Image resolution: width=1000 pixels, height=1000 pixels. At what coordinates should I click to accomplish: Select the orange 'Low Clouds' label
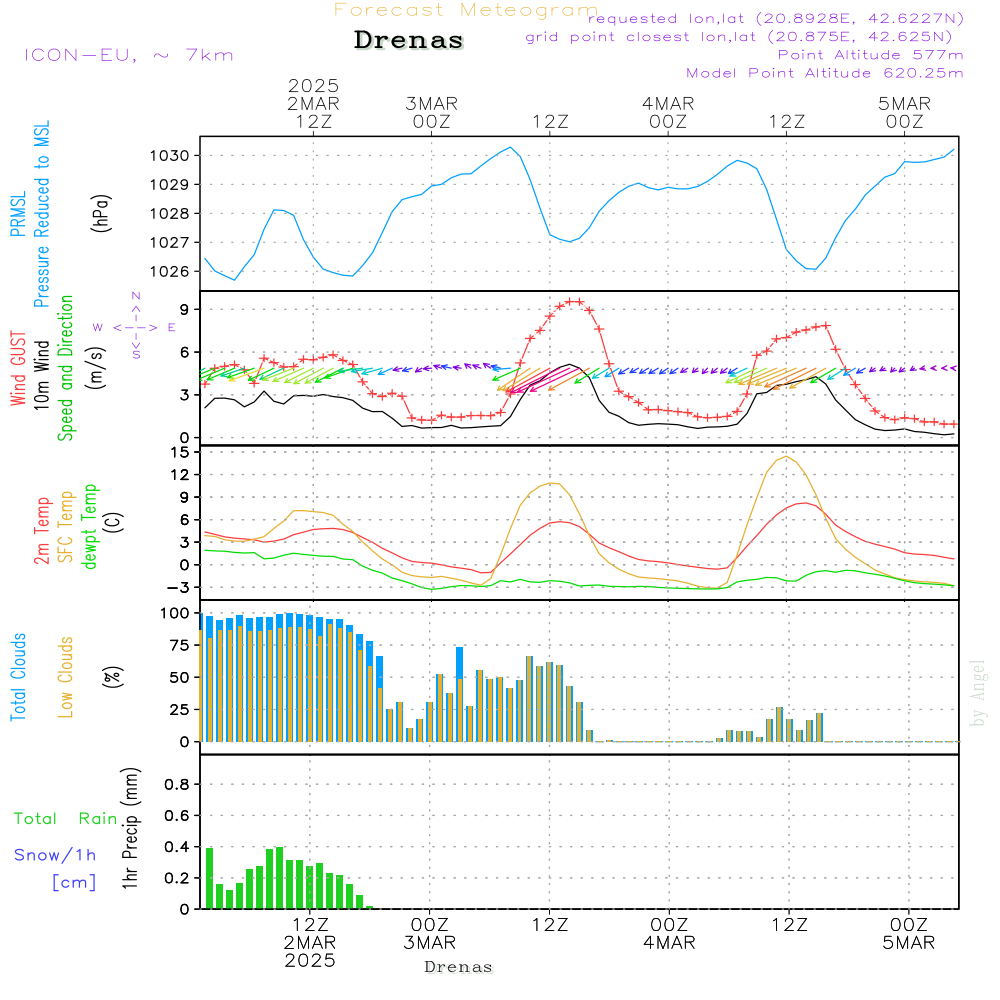pyautogui.click(x=65, y=677)
